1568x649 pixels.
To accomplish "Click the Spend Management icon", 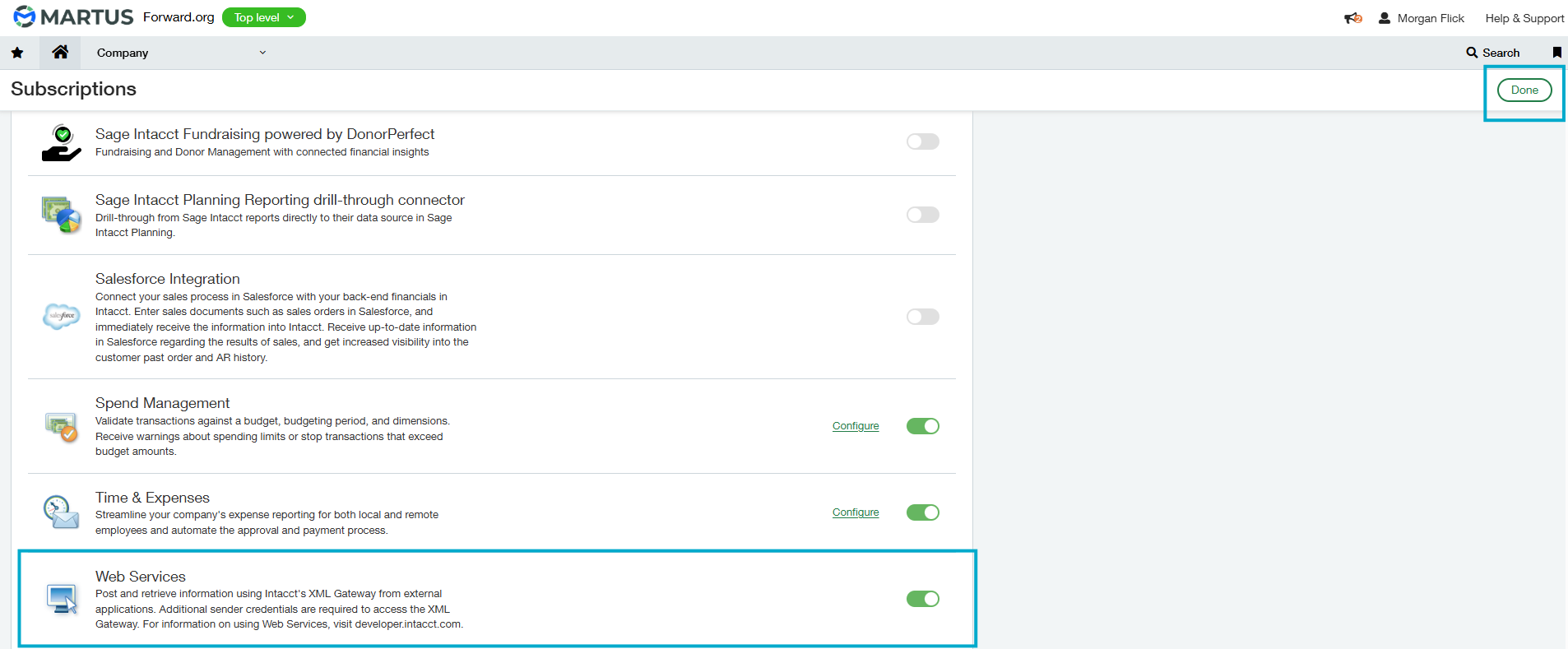I will pyautogui.click(x=62, y=427).
